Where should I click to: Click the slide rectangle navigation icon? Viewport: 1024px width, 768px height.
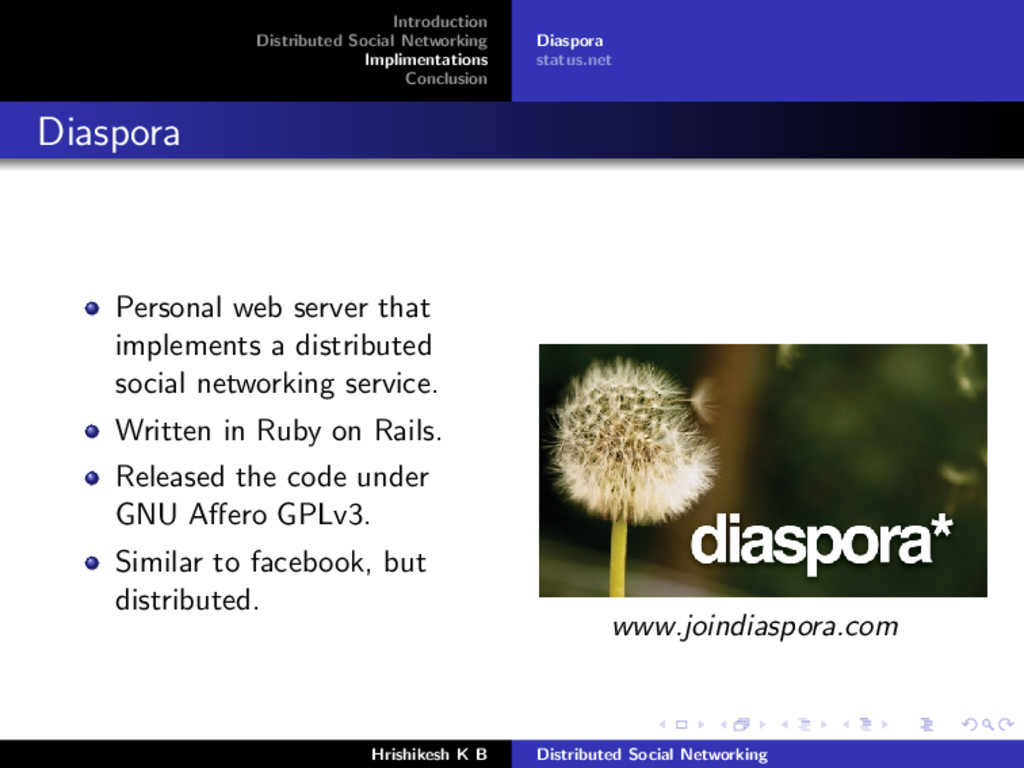coord(681,724)
